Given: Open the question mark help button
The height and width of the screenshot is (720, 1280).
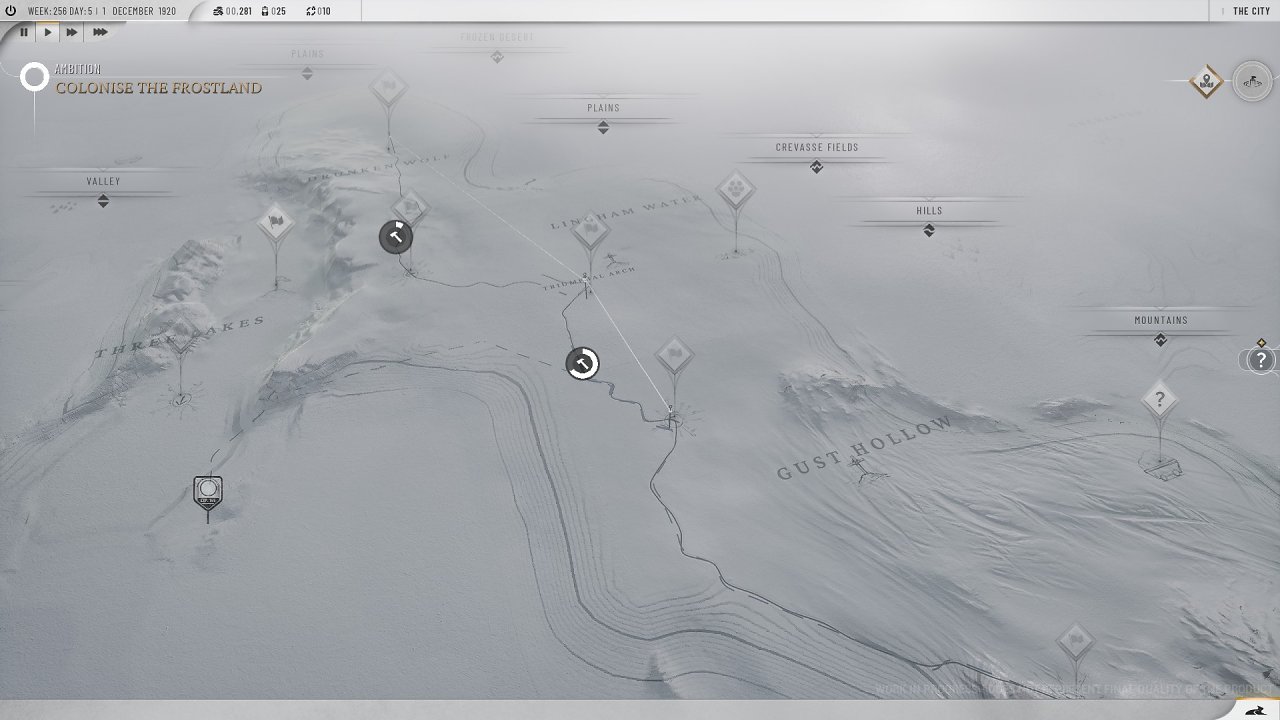Looking at the screenshot, I should pos(1261,360).
